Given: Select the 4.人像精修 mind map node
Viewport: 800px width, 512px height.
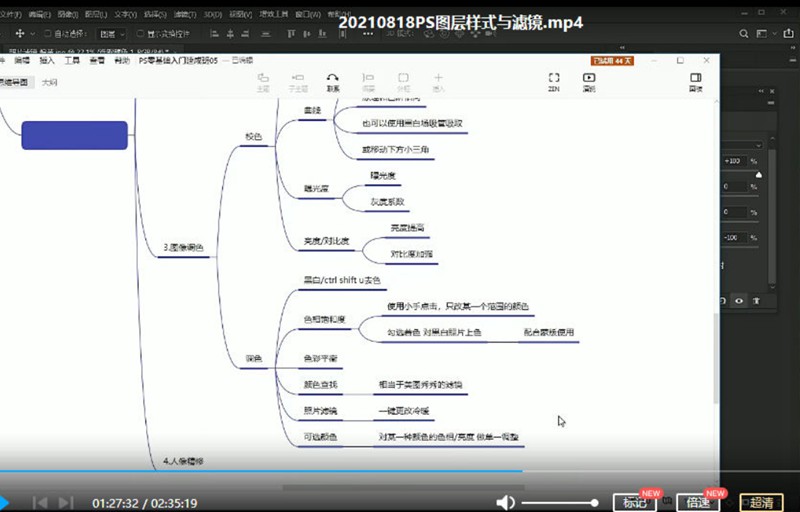Looking at the screenshot, I should click(183, 462).
